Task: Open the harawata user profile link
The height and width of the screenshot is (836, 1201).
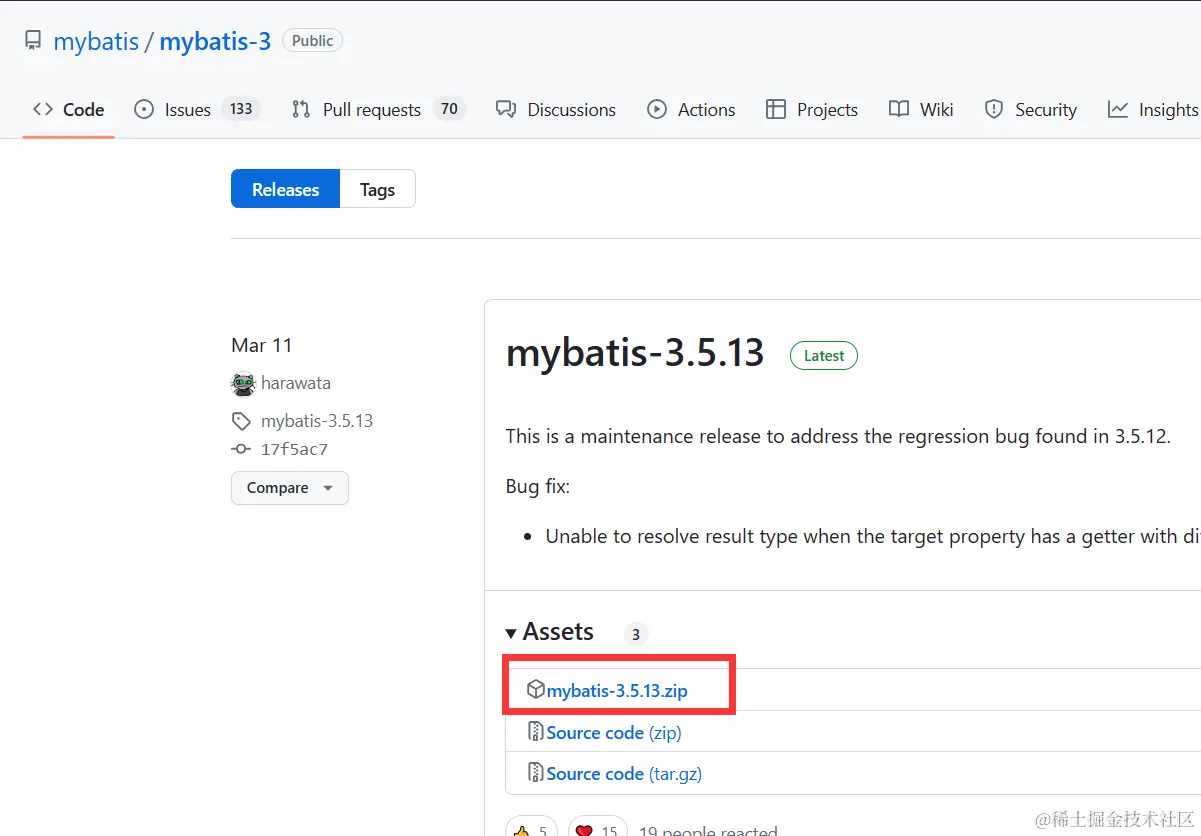Action: 296,383
